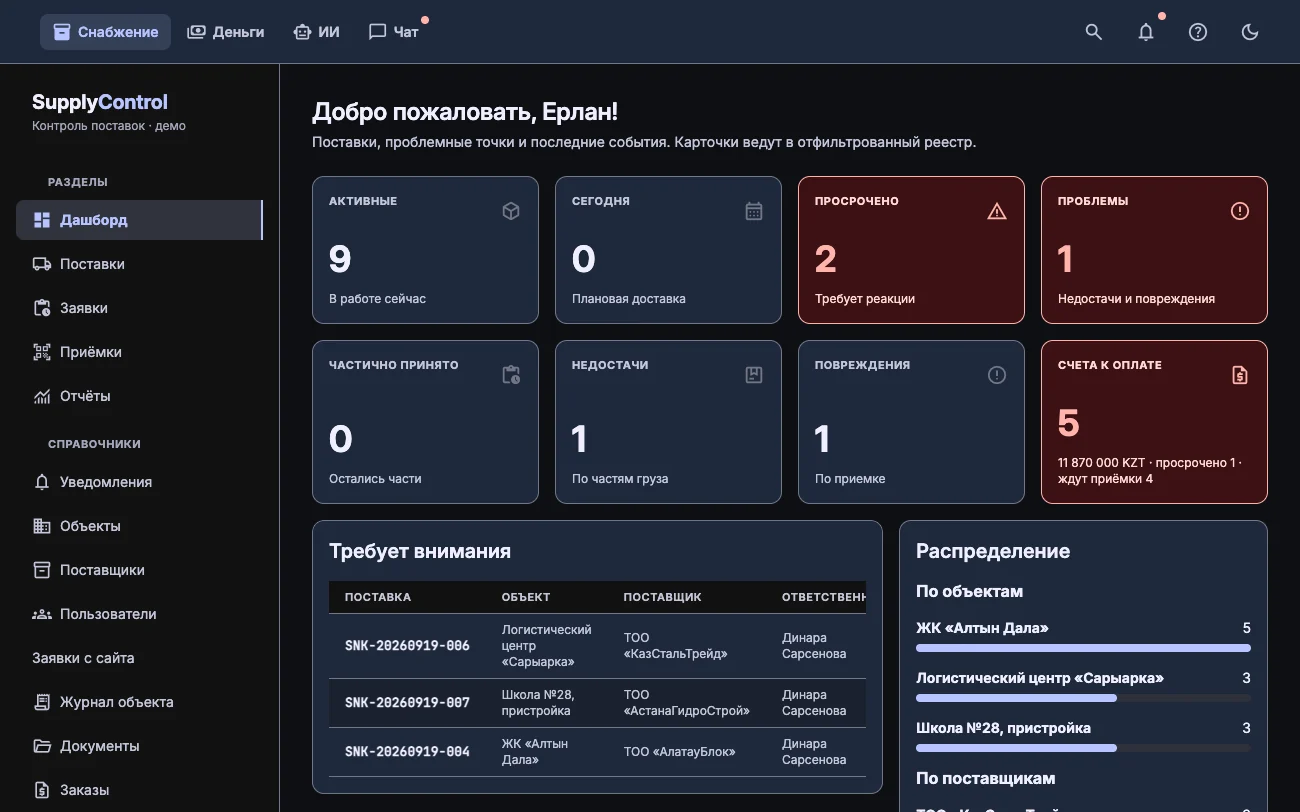Open the Проблемы card

coord(1154,250)
